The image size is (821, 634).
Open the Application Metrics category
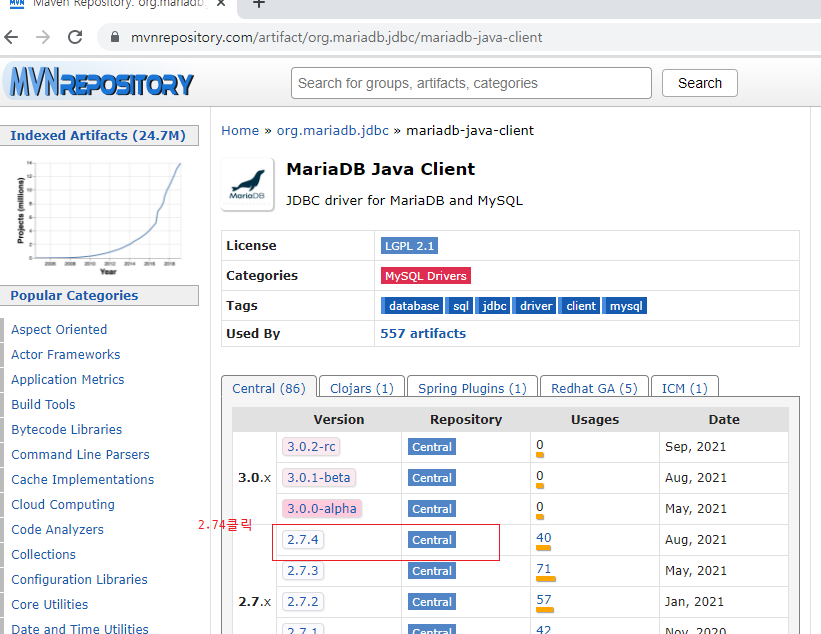(x=68, y=380)
